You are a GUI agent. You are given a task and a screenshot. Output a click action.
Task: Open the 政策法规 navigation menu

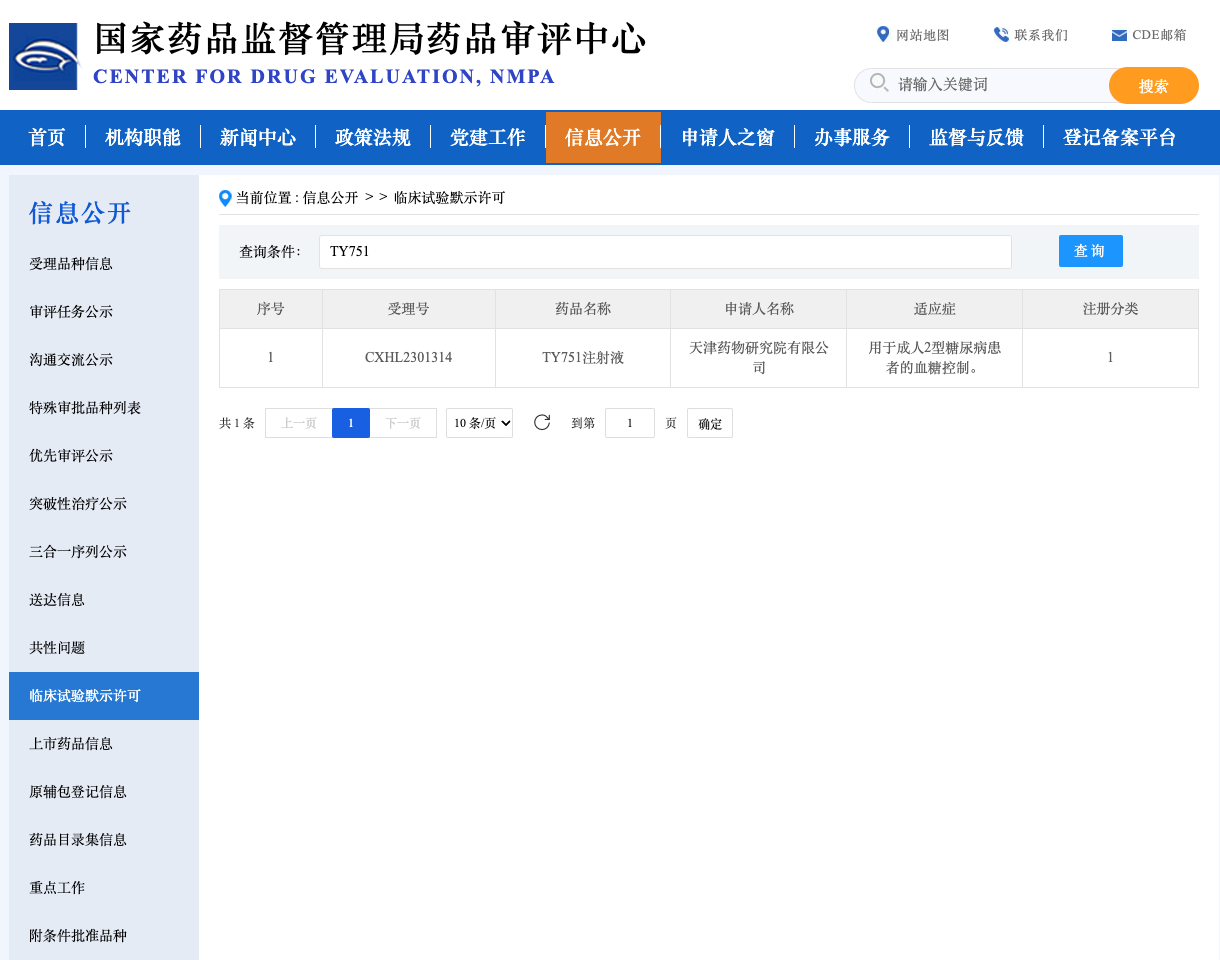pyautogui.click(x=373, y=138)
